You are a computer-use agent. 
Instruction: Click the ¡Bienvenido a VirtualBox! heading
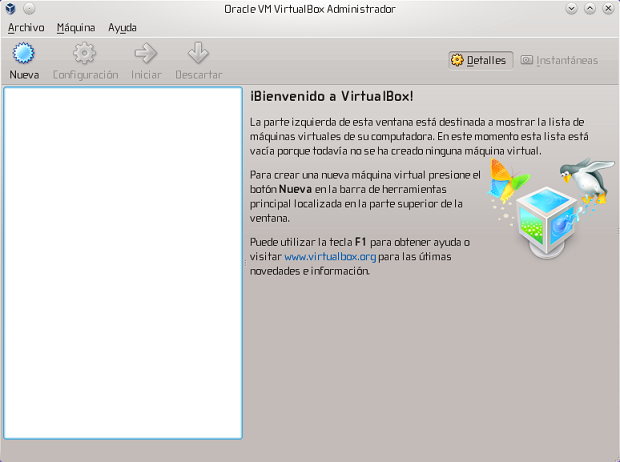click(332, 96)
